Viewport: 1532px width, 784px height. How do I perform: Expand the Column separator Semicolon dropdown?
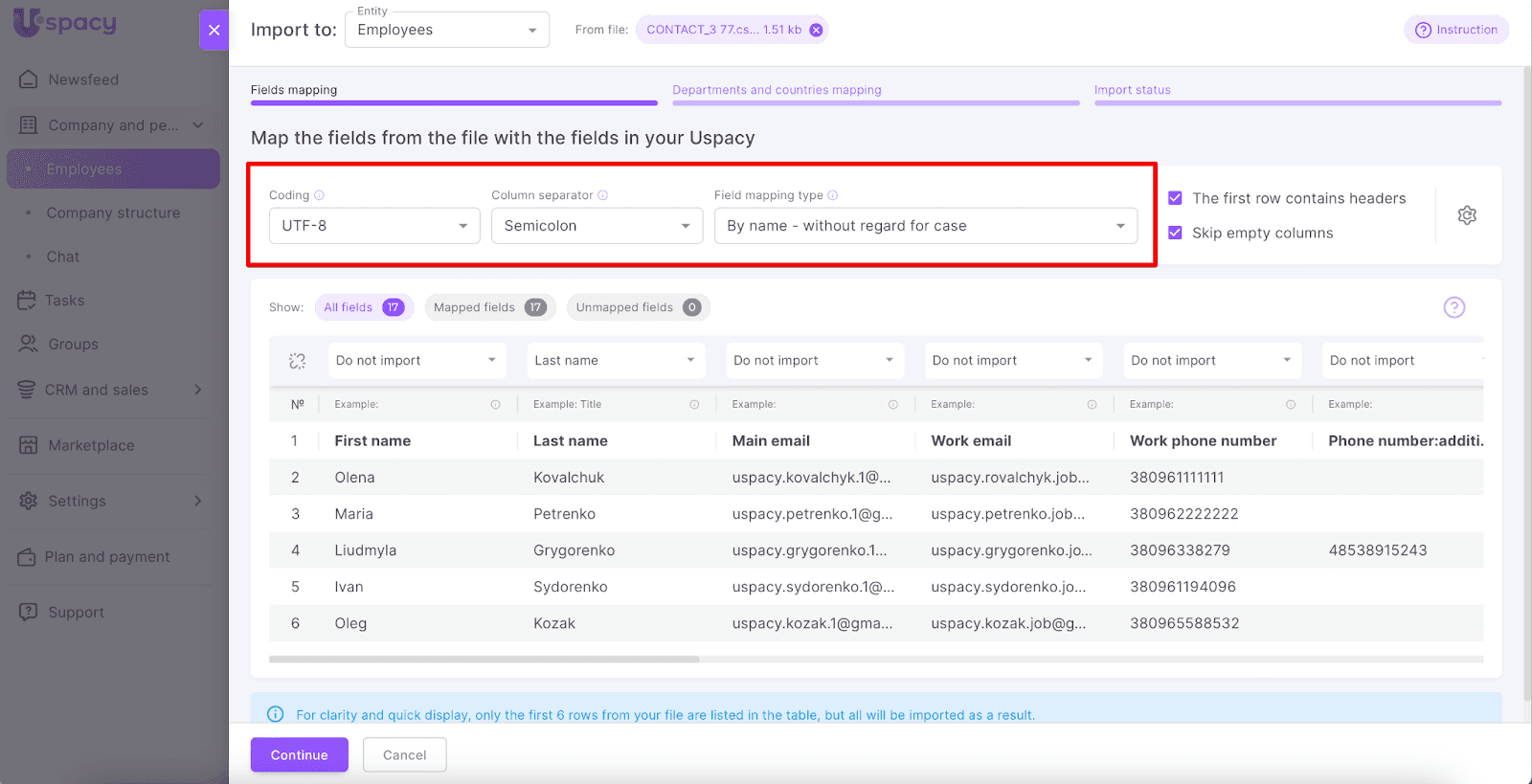[x=597, y=226]
